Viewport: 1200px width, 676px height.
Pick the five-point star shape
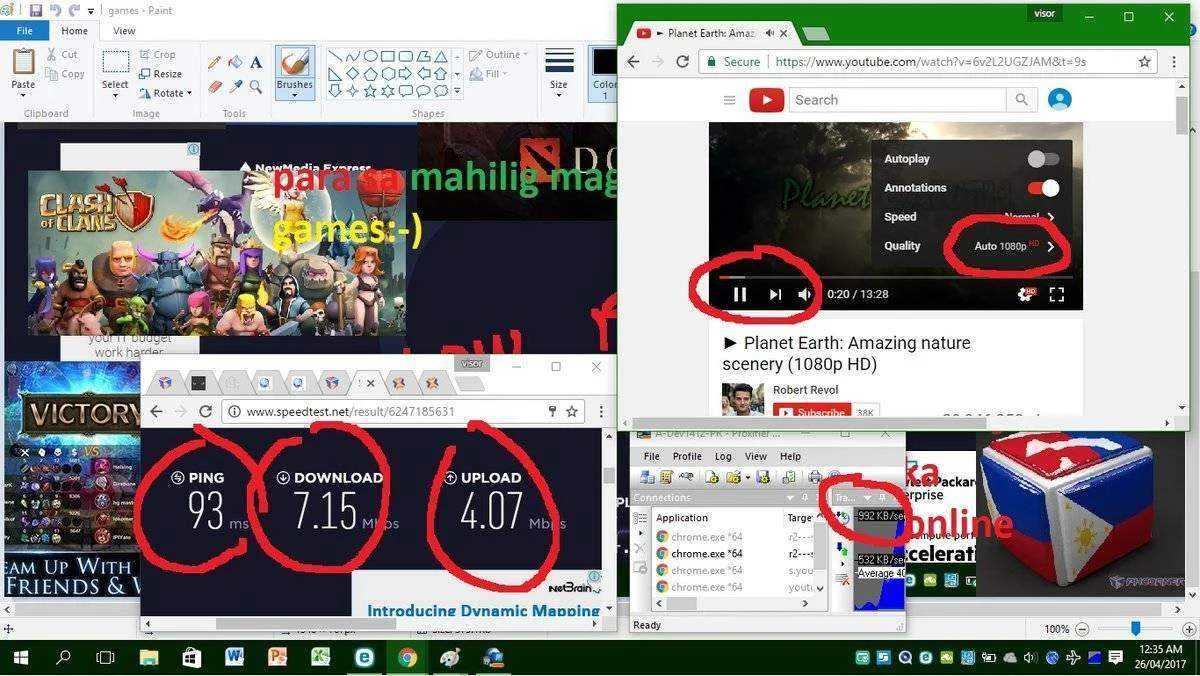point(371,91)
